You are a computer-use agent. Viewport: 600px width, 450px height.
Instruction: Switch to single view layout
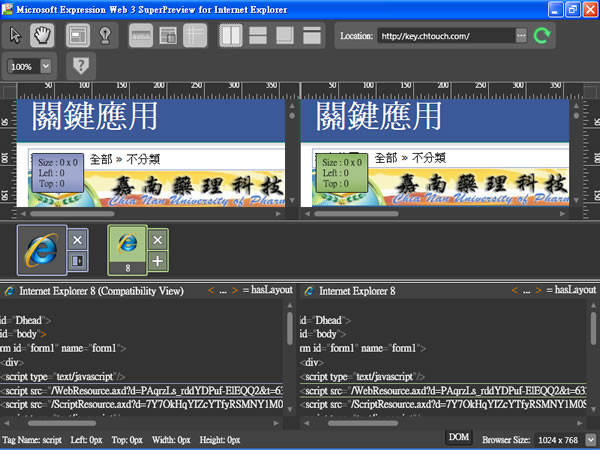[x=311, y=35]
